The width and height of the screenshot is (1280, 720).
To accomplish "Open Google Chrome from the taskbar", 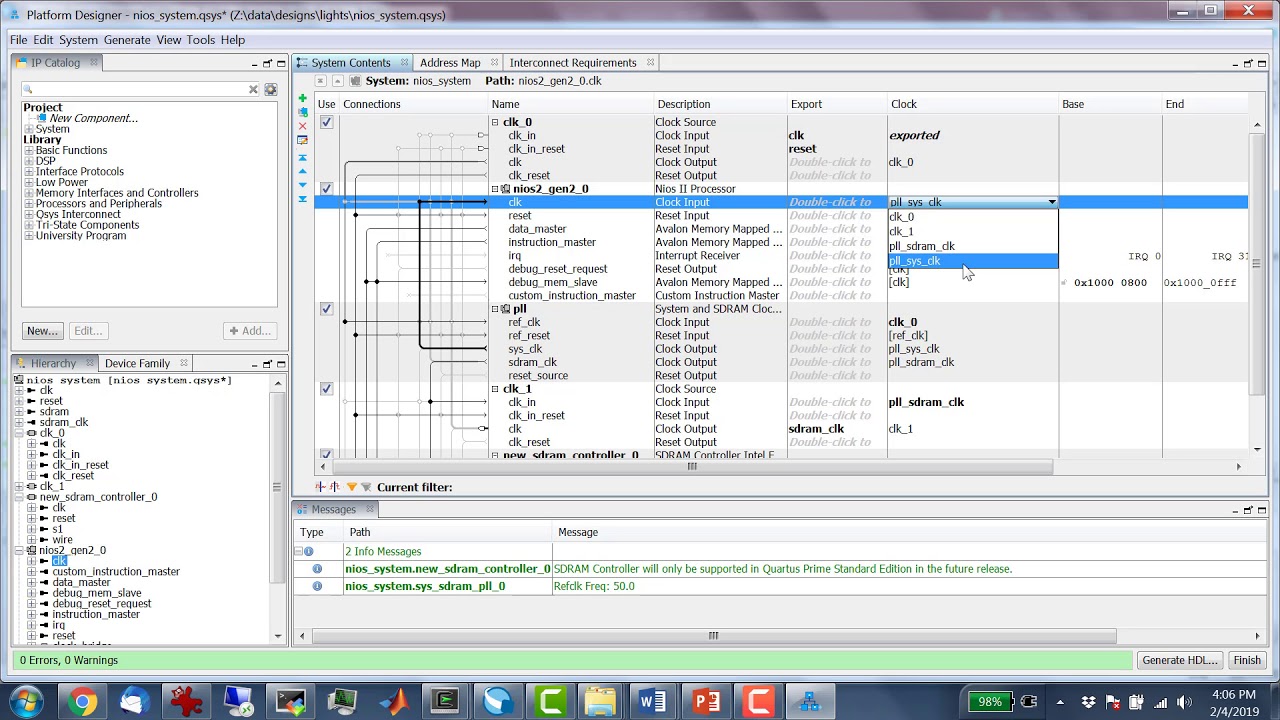I will point(82,701).
